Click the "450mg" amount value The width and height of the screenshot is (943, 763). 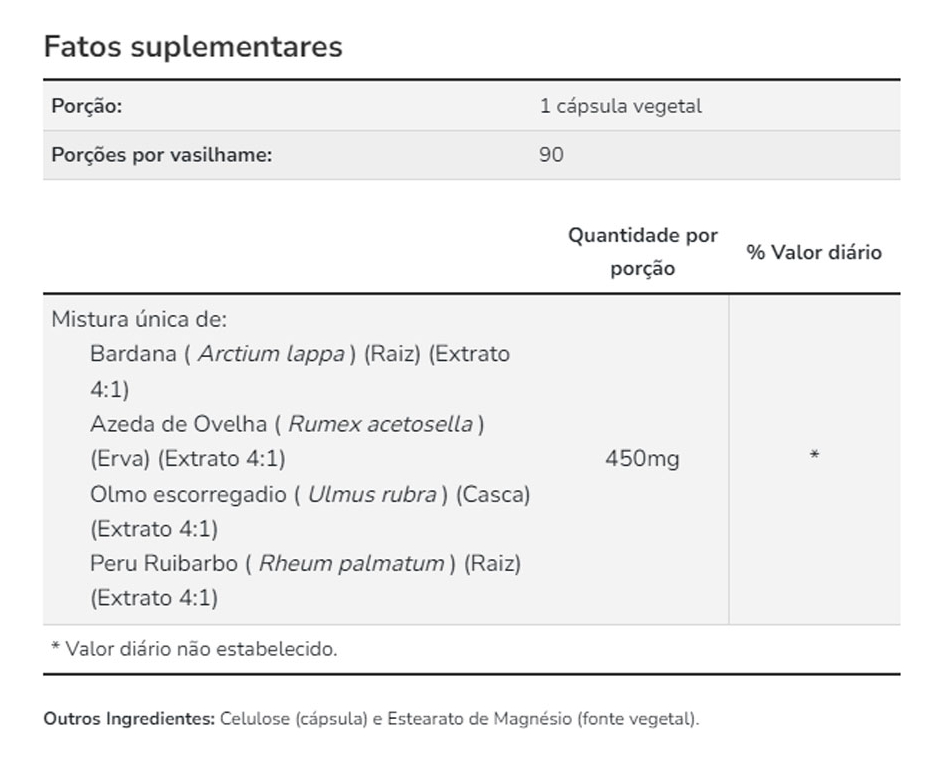(x=642, y=459)
